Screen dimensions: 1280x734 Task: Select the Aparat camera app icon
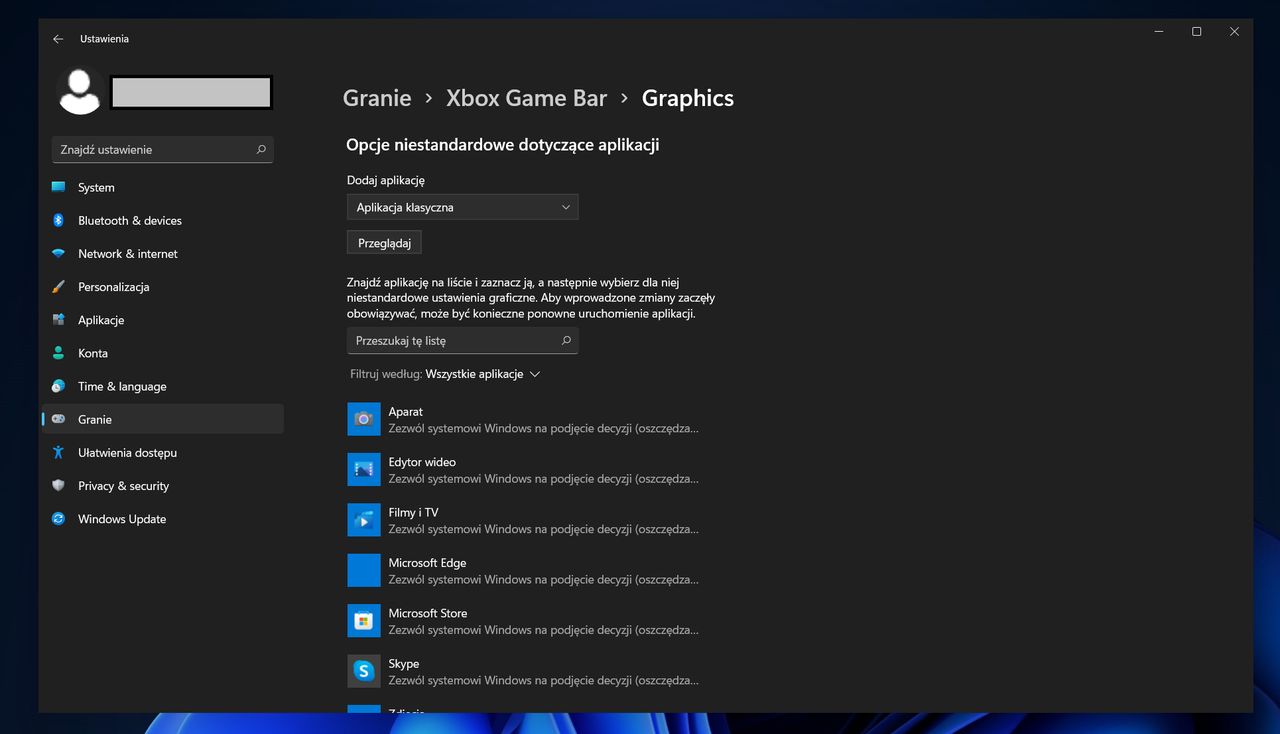point(363,418)
